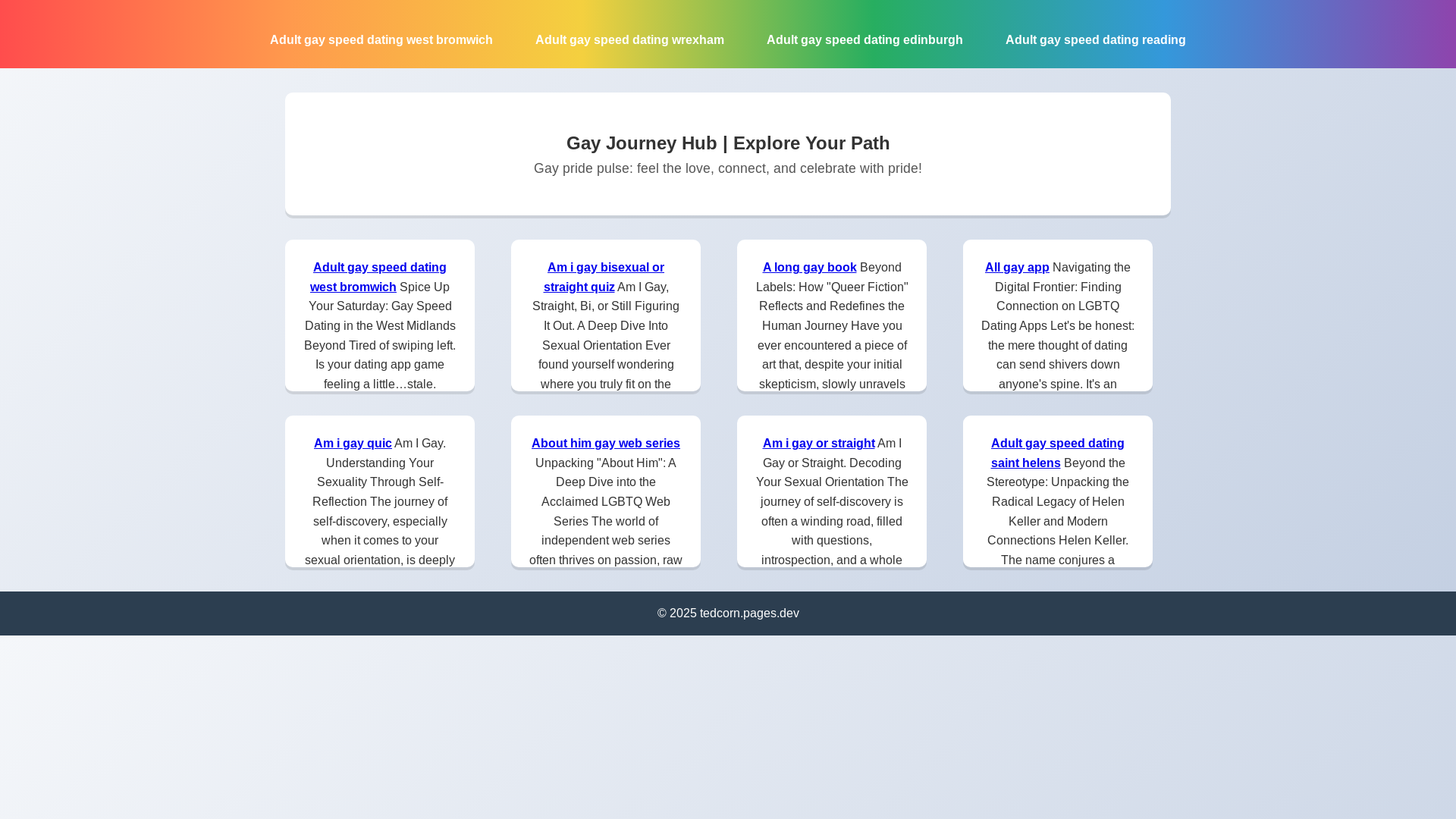
Task: Open 'Adult gay speed dating reading' nav link
Action: (1095, 39)
